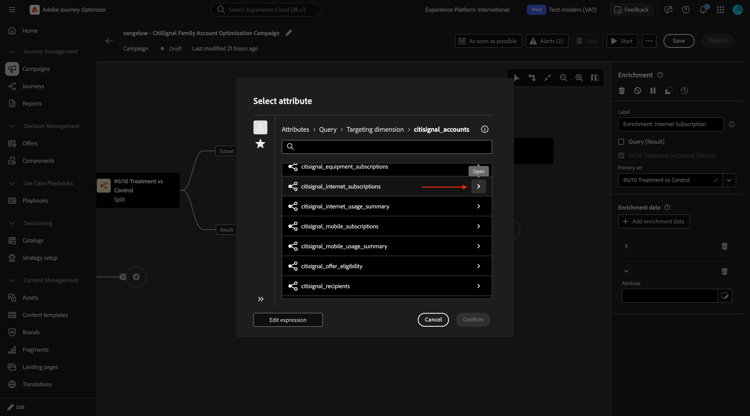Go back with the left arrow
The width and height of the screenshot is (750, 416).
click(x=109, y=41)
